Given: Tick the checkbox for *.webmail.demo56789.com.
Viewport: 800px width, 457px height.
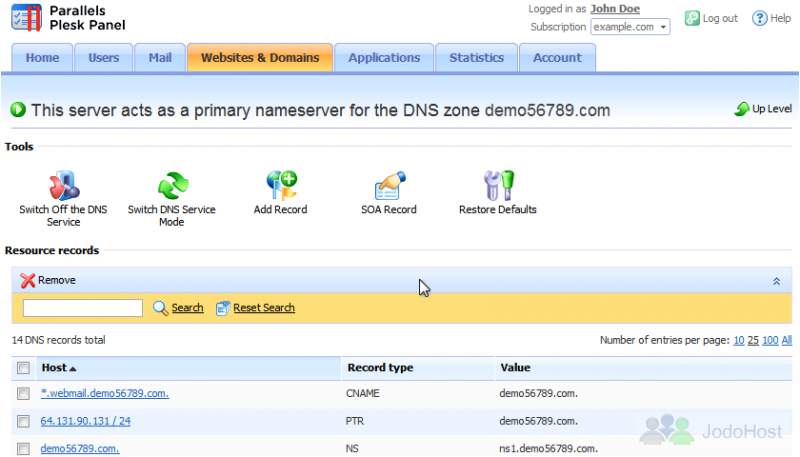Looking at the screenshot, I should click(x=24, y=394).
